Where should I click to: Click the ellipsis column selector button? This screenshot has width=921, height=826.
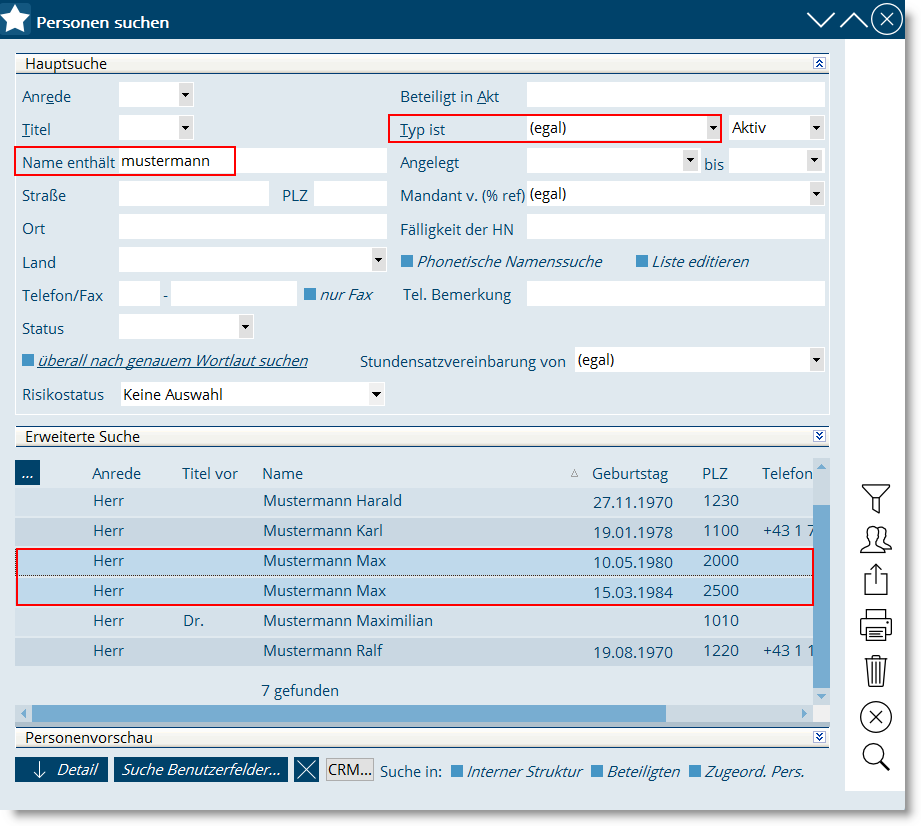pyautogui.click(x=28, y=473)
